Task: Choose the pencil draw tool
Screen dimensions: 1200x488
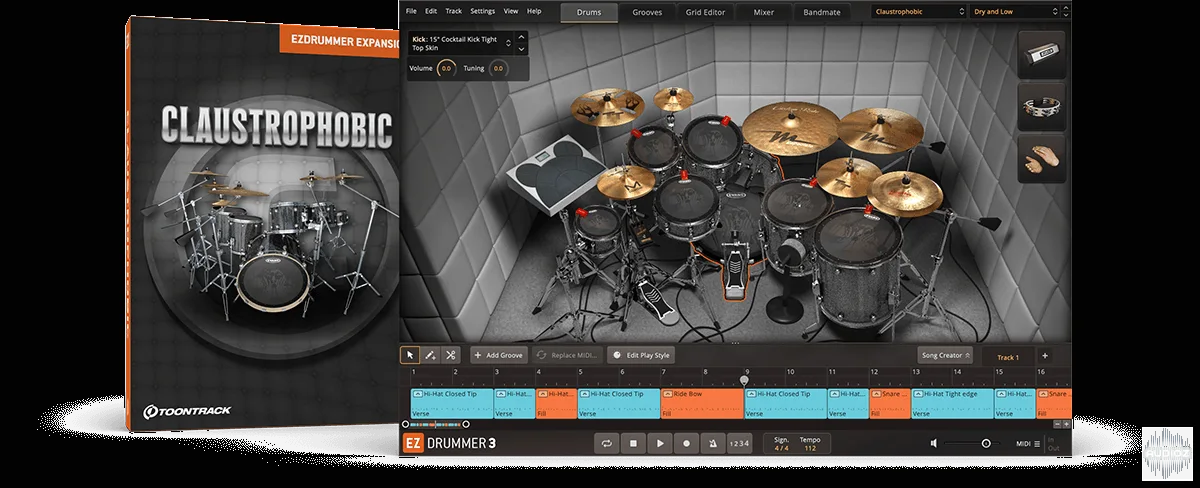Action: [x=430, y=355]
